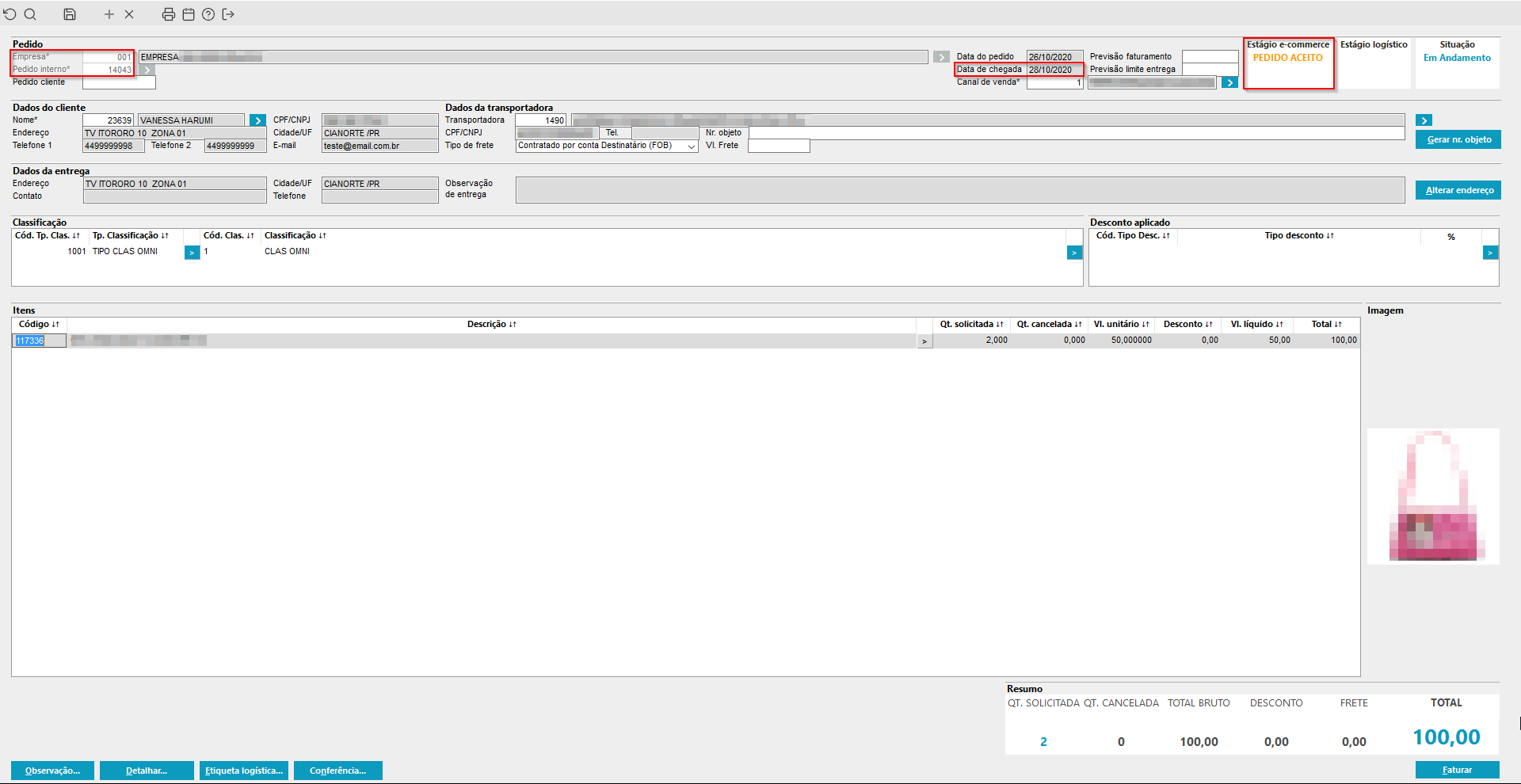
Task: Click Em Andamento situation status
Action: click(x=1457, y=58)
